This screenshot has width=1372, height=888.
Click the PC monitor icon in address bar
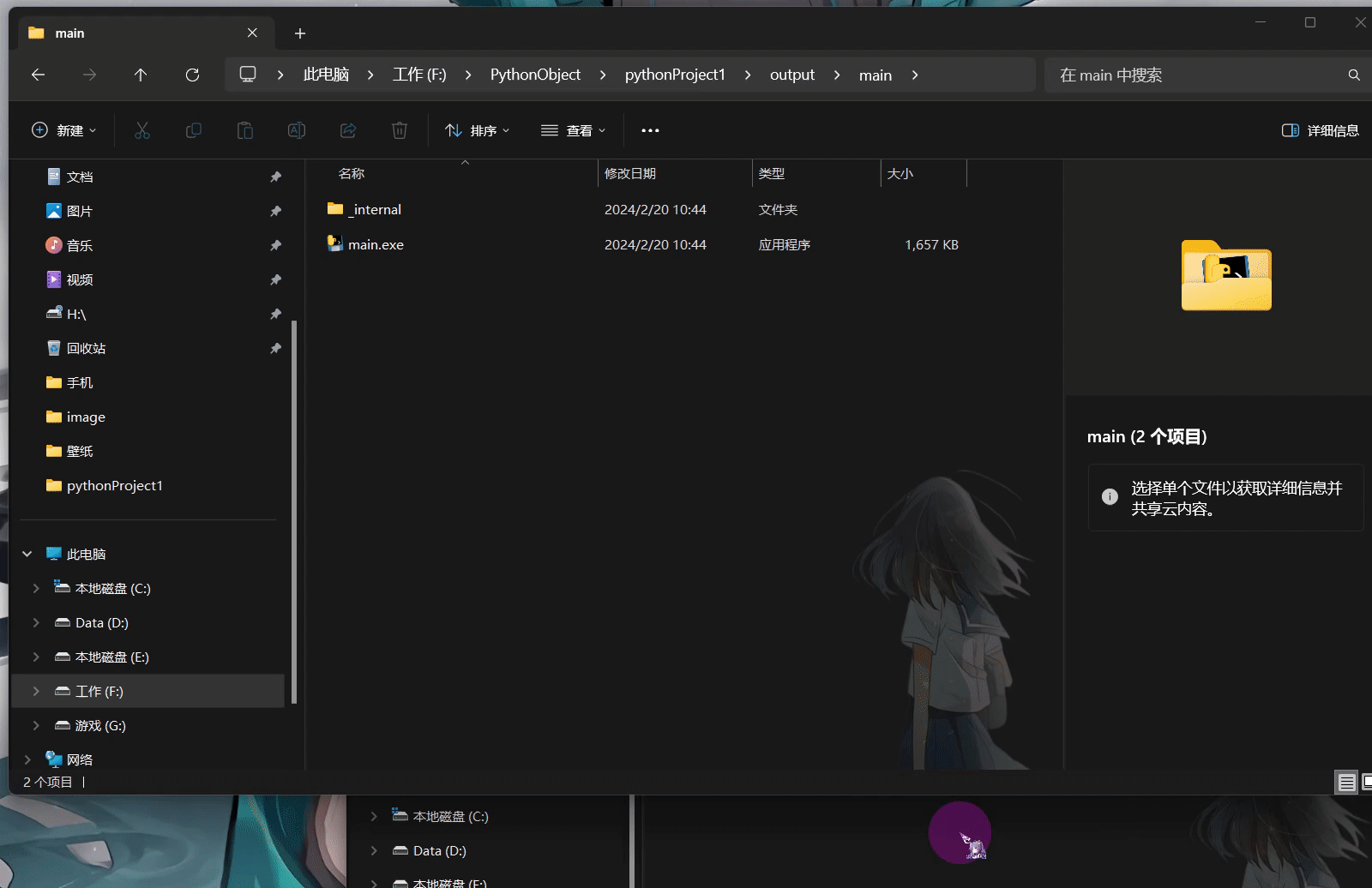(248, 75)
